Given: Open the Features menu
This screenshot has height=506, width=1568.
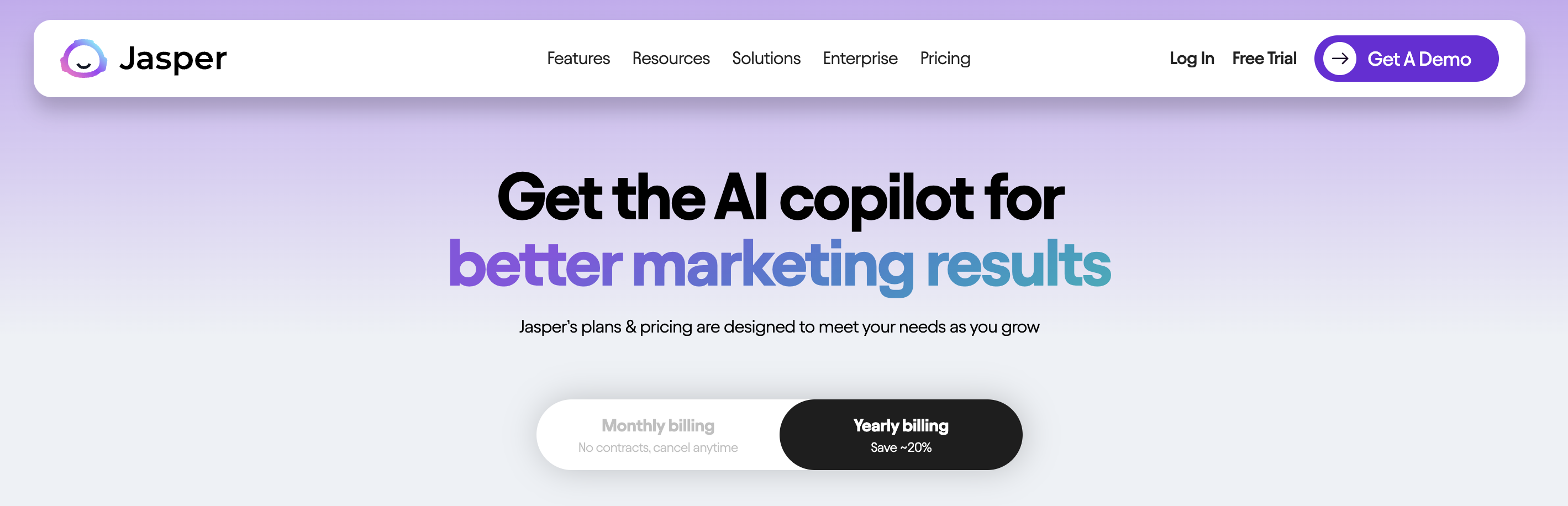Looking at the screenshot, I should [x=578, y=59].
